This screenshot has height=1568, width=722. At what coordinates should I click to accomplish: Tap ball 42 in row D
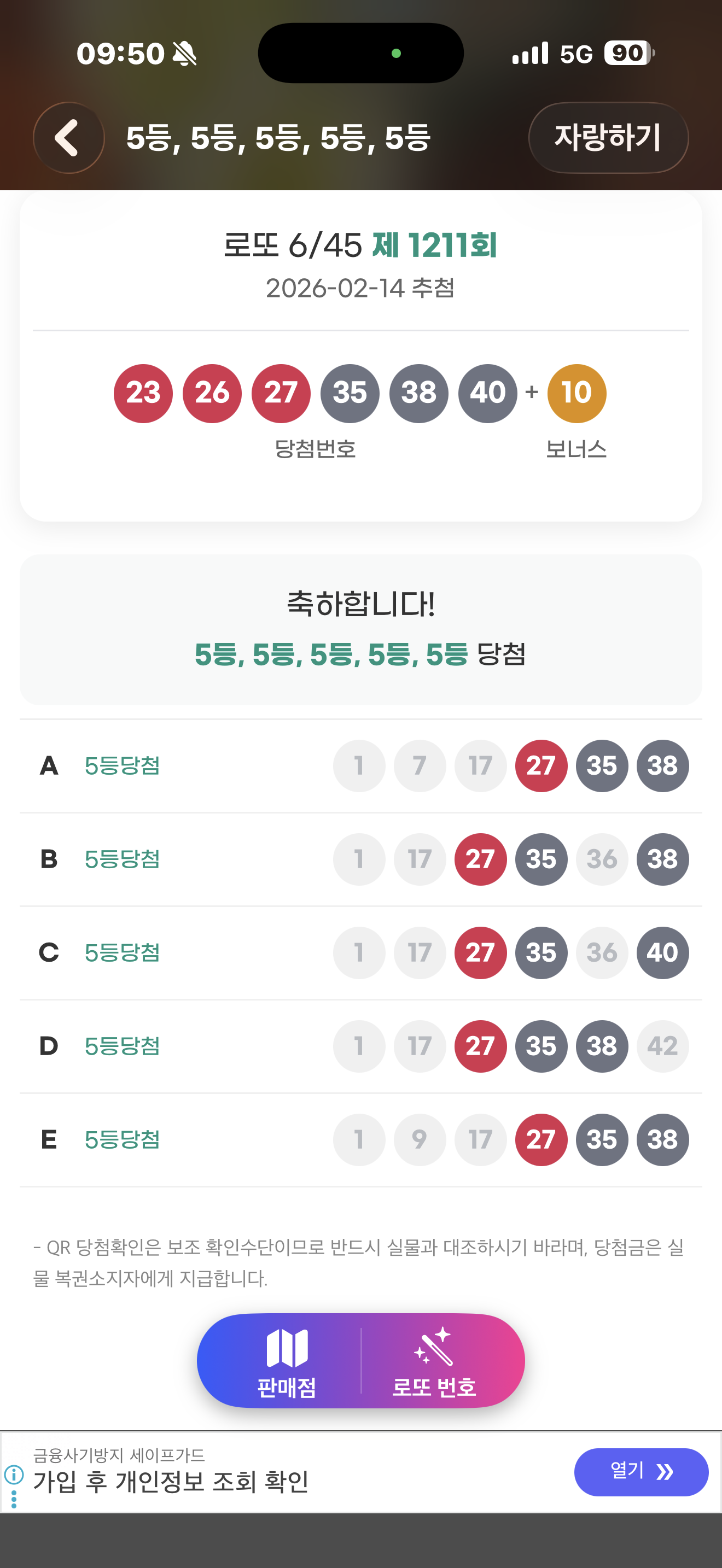pos(662,1046)
